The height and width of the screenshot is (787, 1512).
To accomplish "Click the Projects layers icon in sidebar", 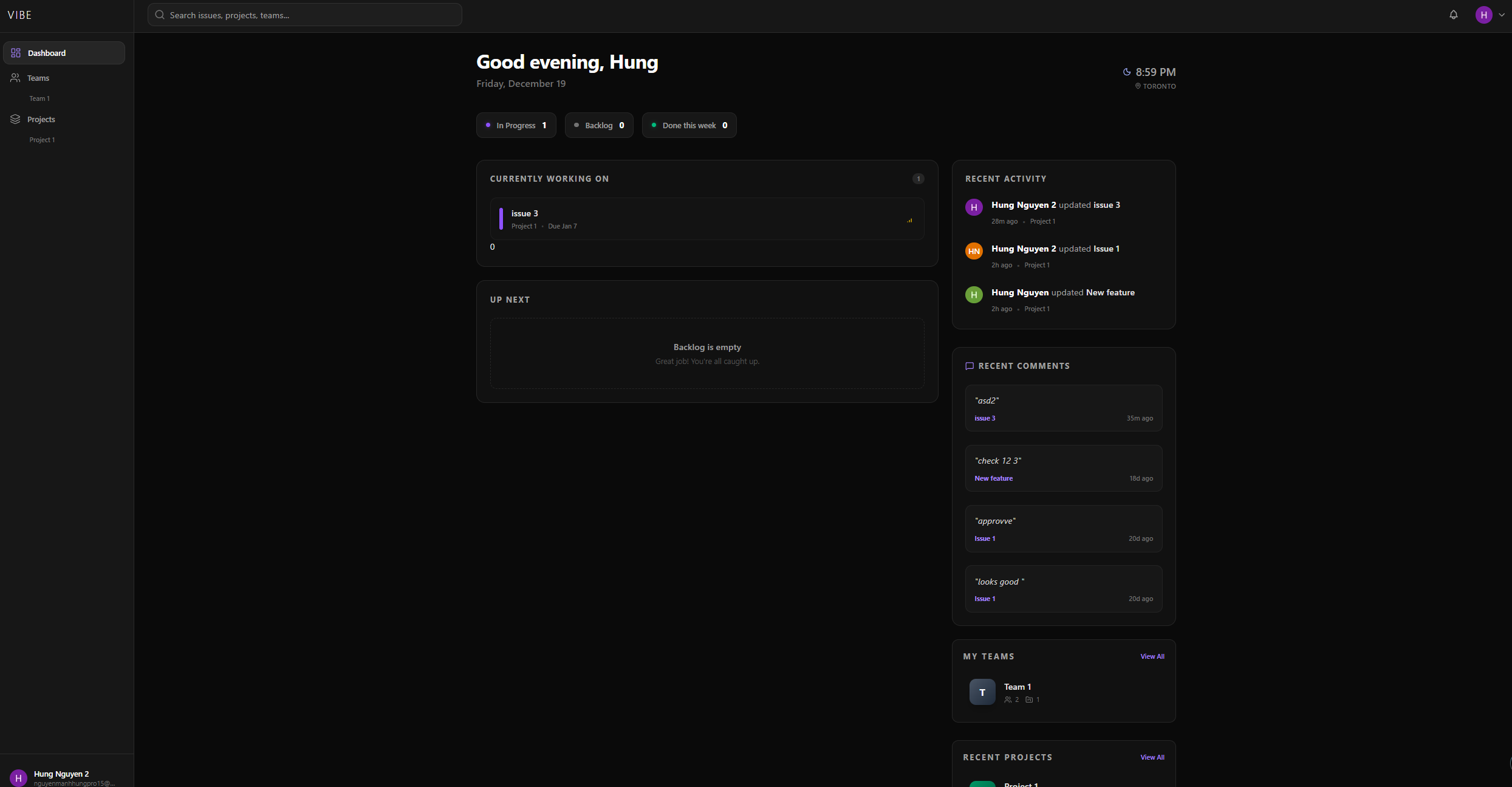I will point(15,119).
